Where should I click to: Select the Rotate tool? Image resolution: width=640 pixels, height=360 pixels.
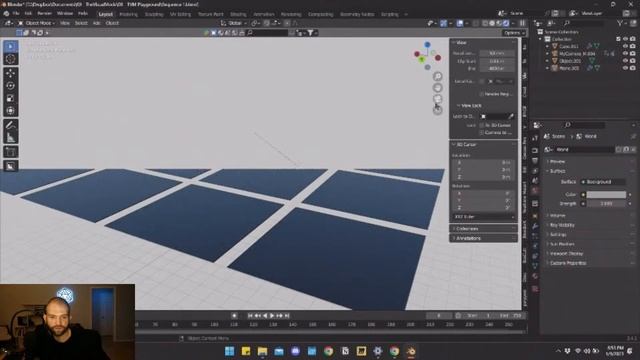coord(11,86)
